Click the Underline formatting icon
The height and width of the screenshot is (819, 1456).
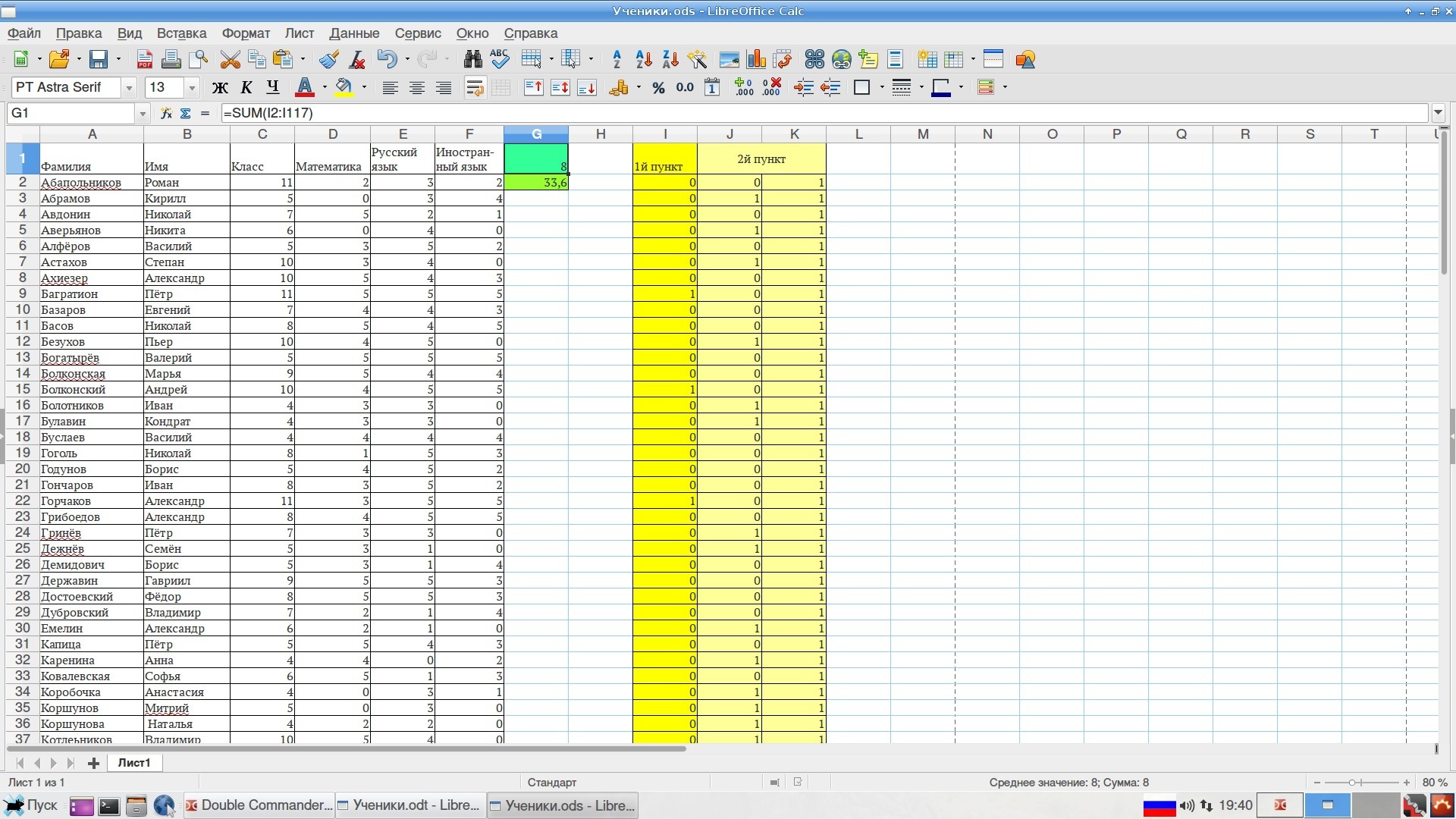(271, 89)
